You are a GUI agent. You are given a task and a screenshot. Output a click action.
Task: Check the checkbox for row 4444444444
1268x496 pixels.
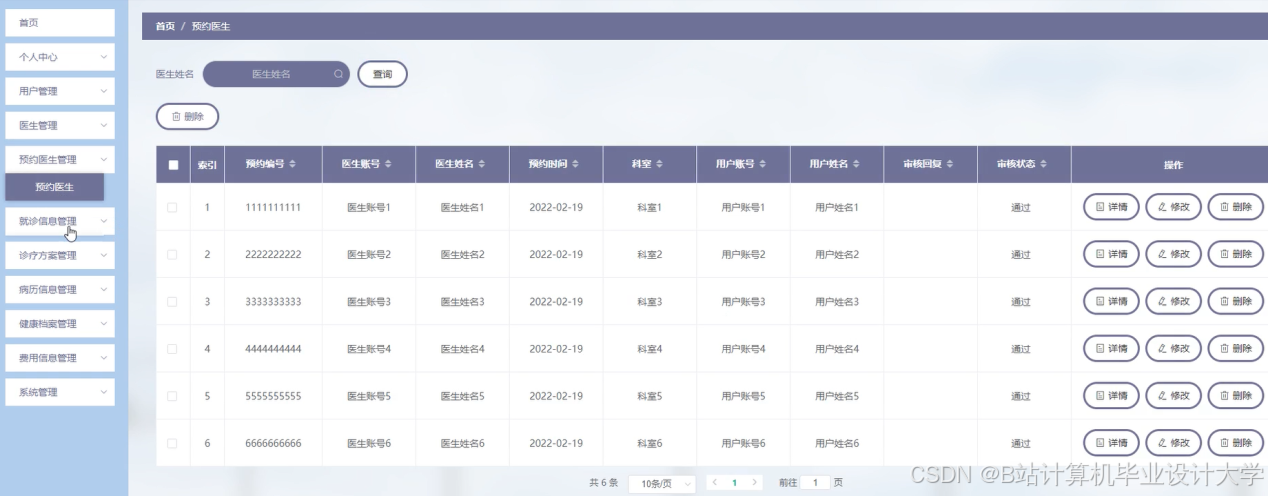click(172, 349)
